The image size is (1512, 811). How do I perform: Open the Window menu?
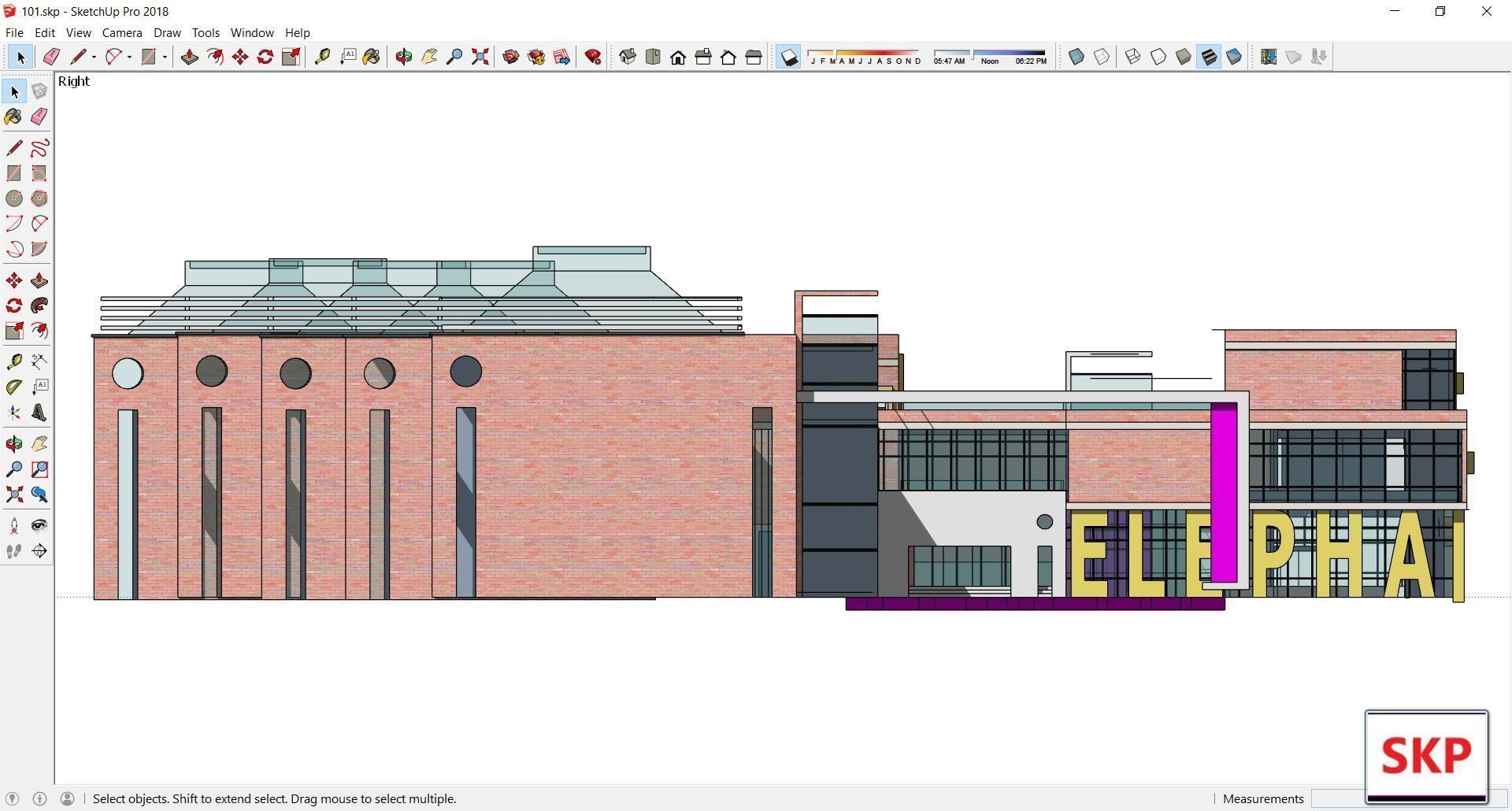click(x=252, y=32)
